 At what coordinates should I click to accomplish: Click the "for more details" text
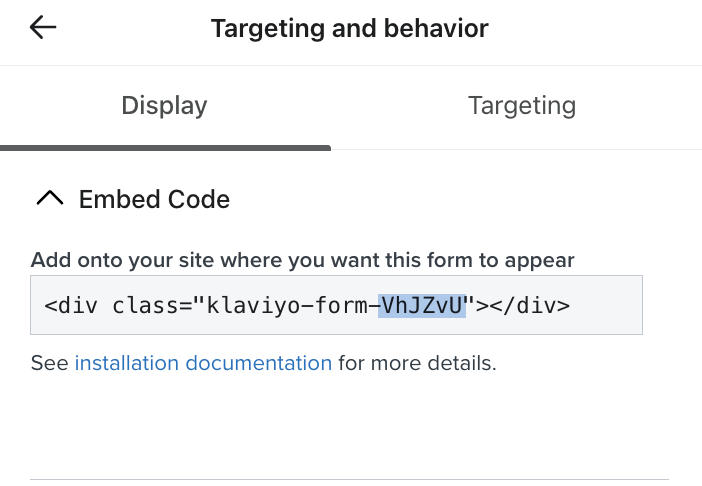(416, 363)
